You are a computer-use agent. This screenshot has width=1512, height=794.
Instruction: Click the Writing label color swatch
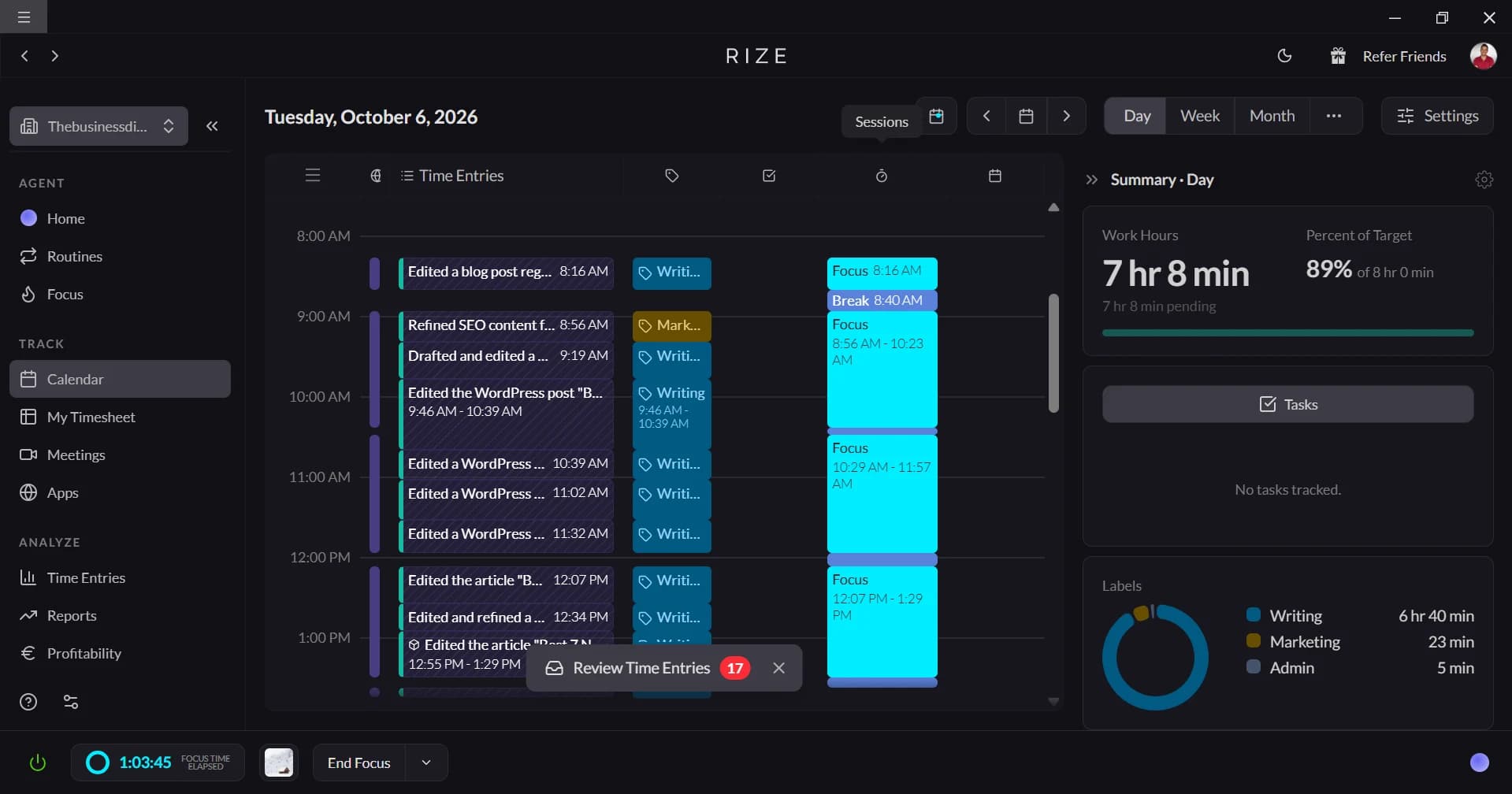point(1253,614)
